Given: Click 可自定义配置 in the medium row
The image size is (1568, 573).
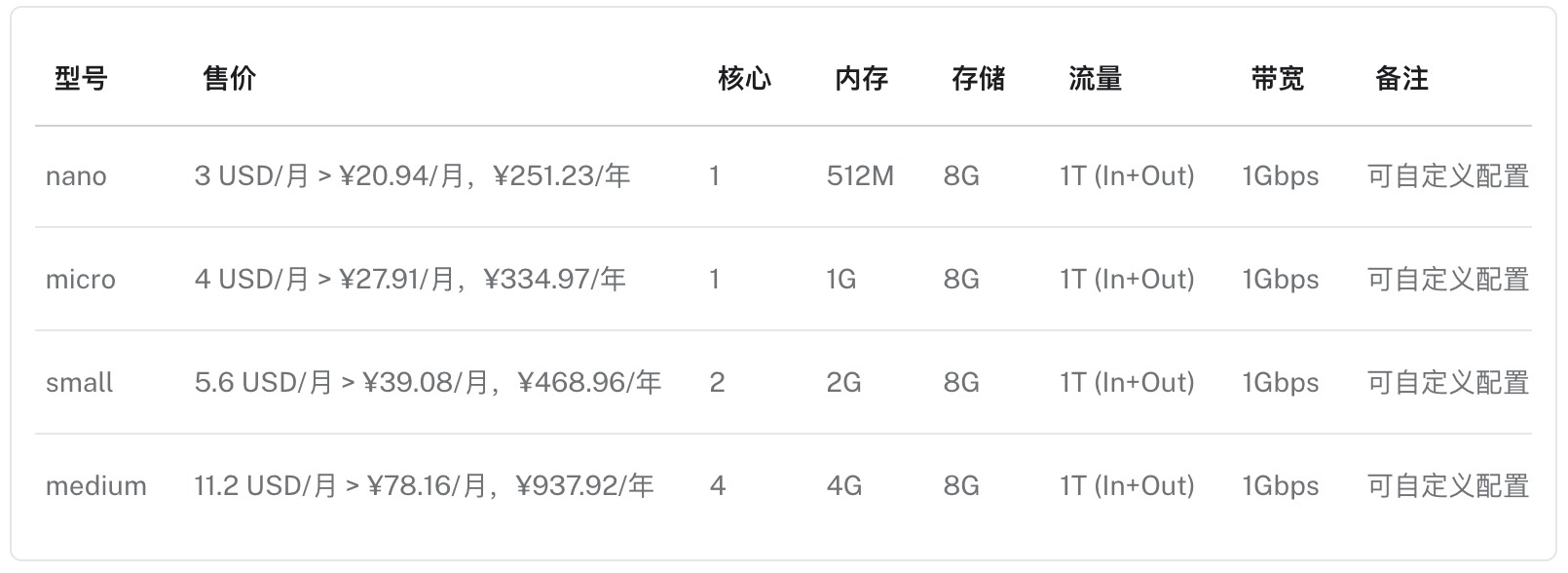Looking at the screenshot, I should click(x=1448, y=486).
